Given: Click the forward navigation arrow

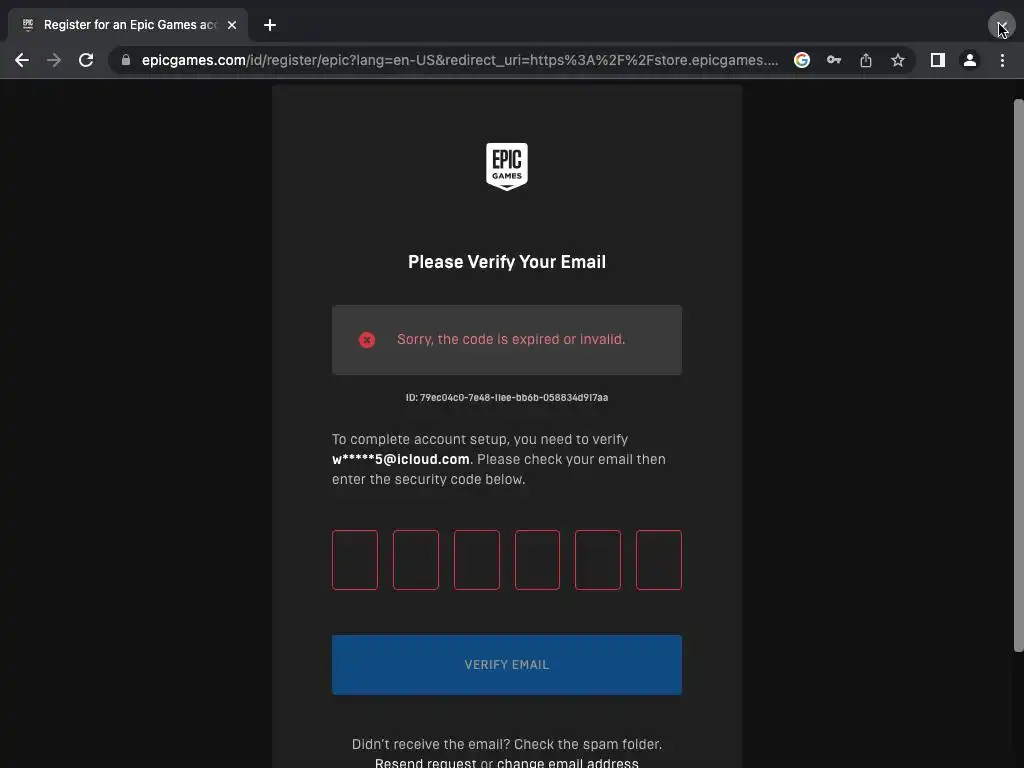Looking at the screenshot, I should pos(54,60).
